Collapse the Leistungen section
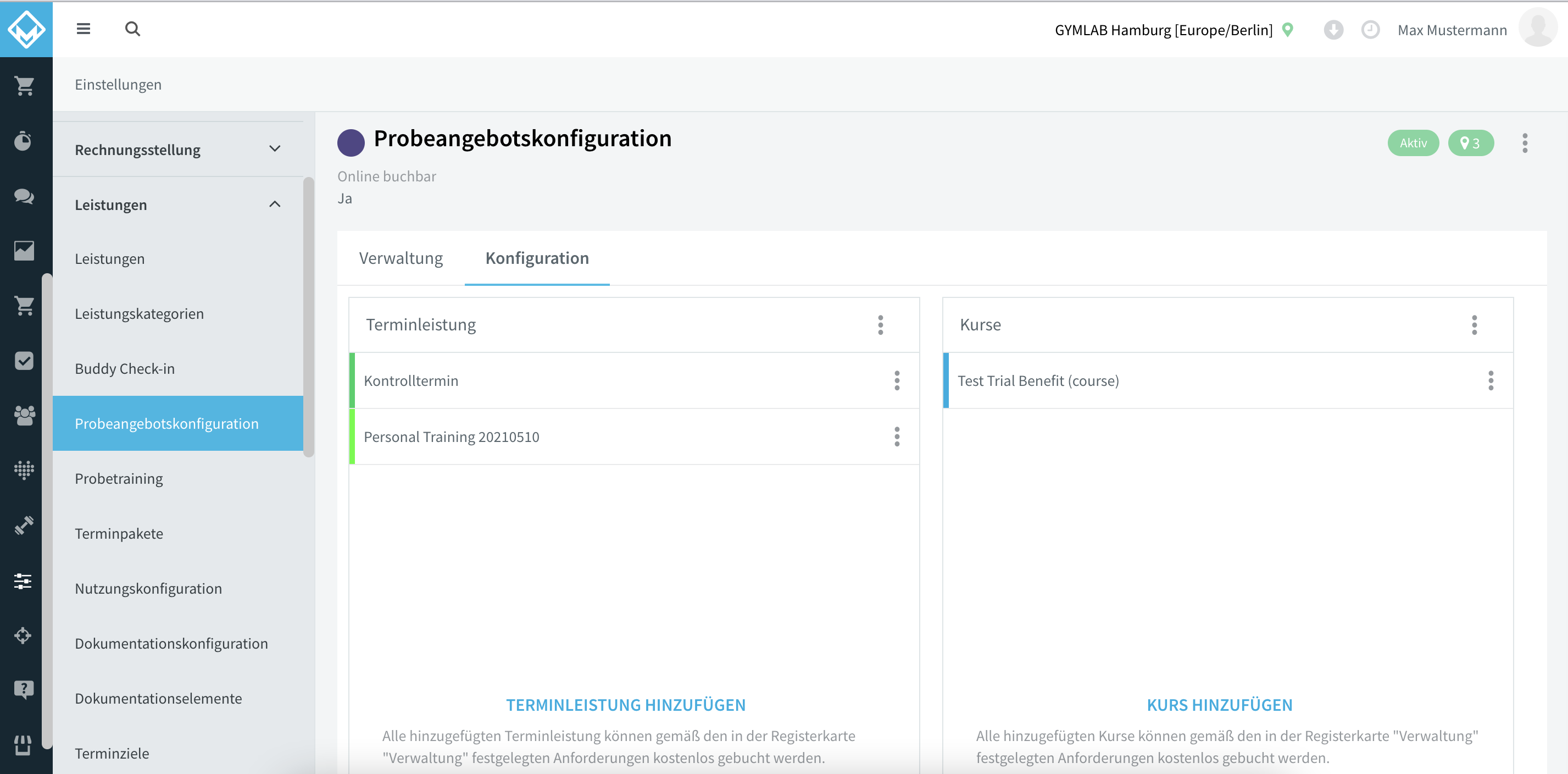Viewport: 1568px width, 774px height. pyautogui.click(x=178, y=204)
